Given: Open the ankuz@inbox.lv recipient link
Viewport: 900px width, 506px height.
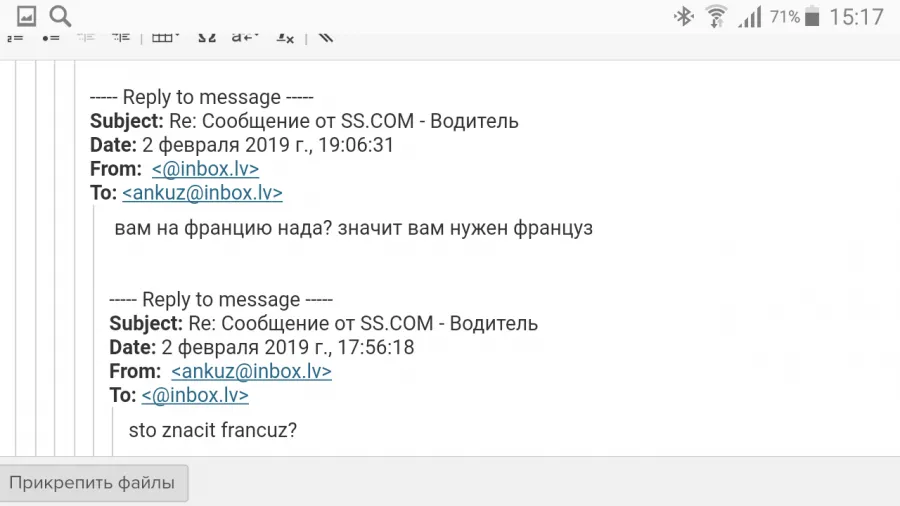Looking at the screenshot, I should pos(202,193).
